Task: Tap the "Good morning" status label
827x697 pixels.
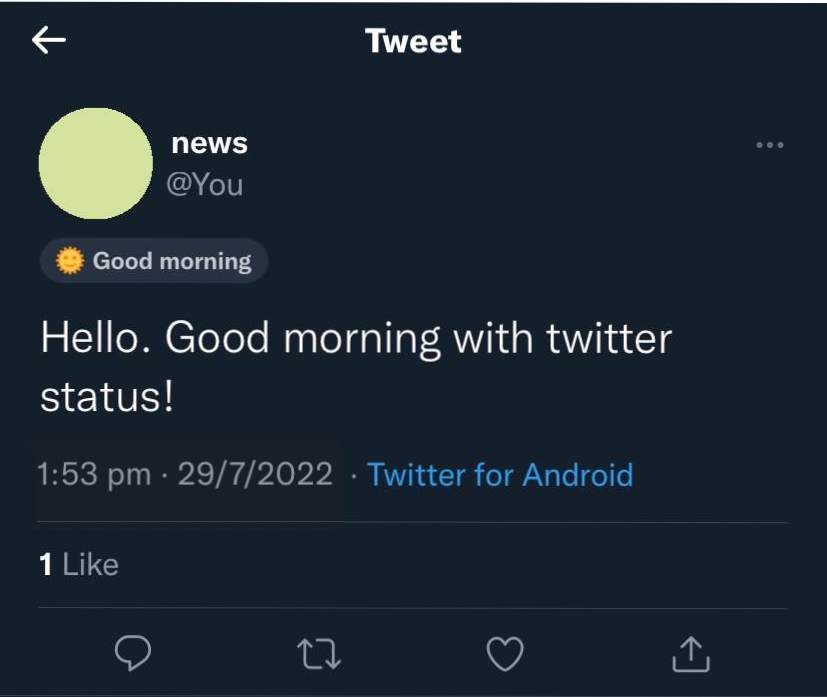Action: pos(172,261)
